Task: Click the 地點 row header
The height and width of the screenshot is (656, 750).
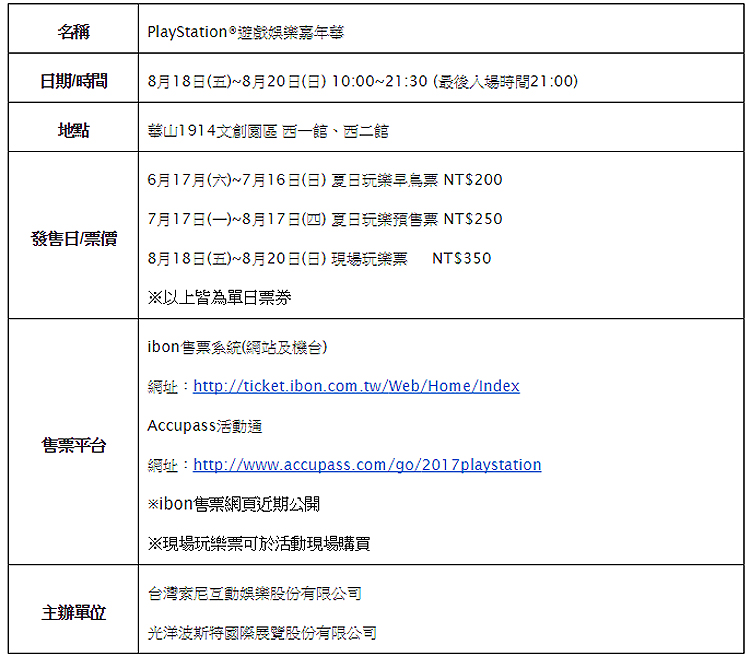Action: 73,130
